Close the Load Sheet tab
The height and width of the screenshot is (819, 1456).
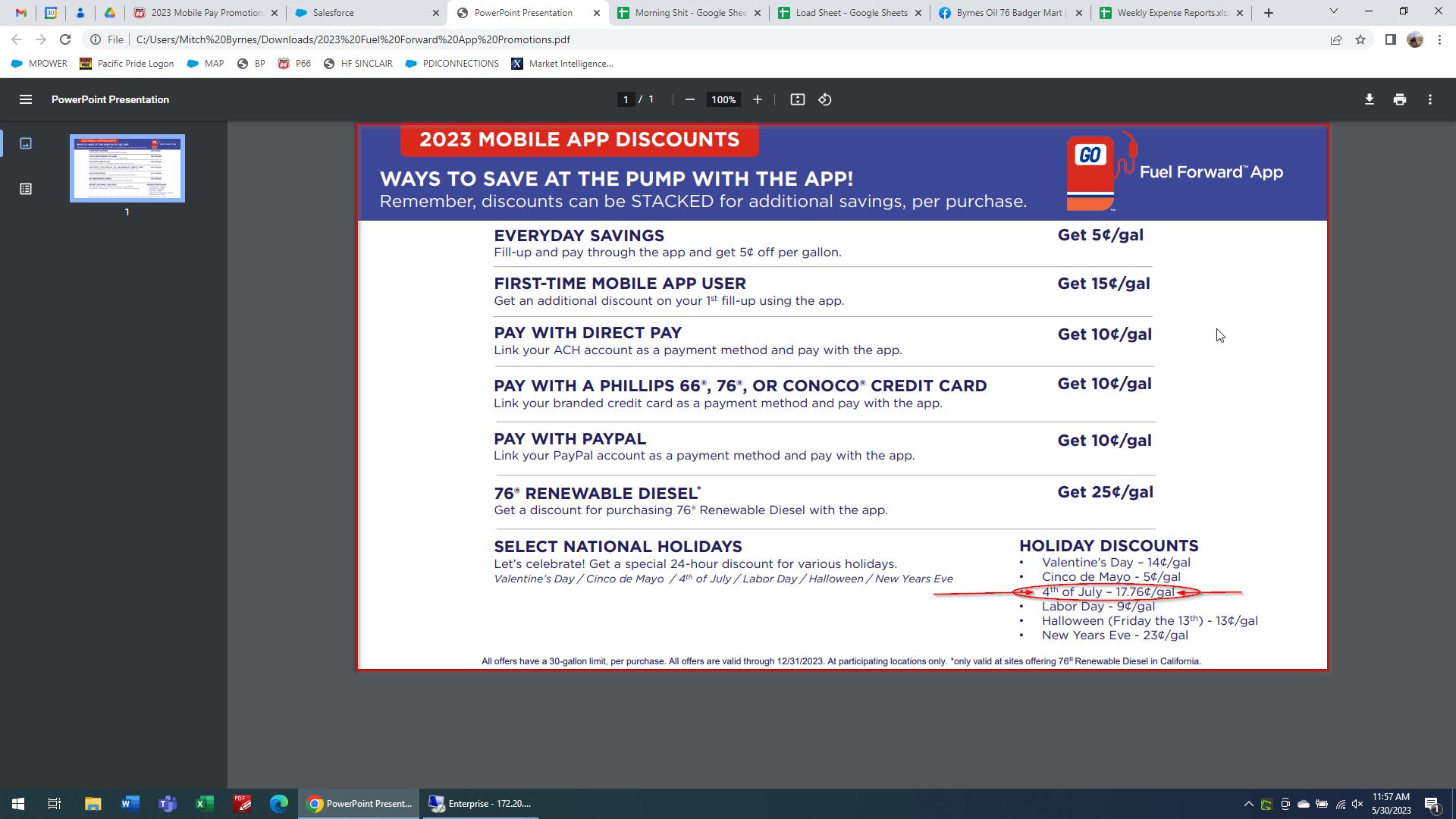(x=918, y=13)
